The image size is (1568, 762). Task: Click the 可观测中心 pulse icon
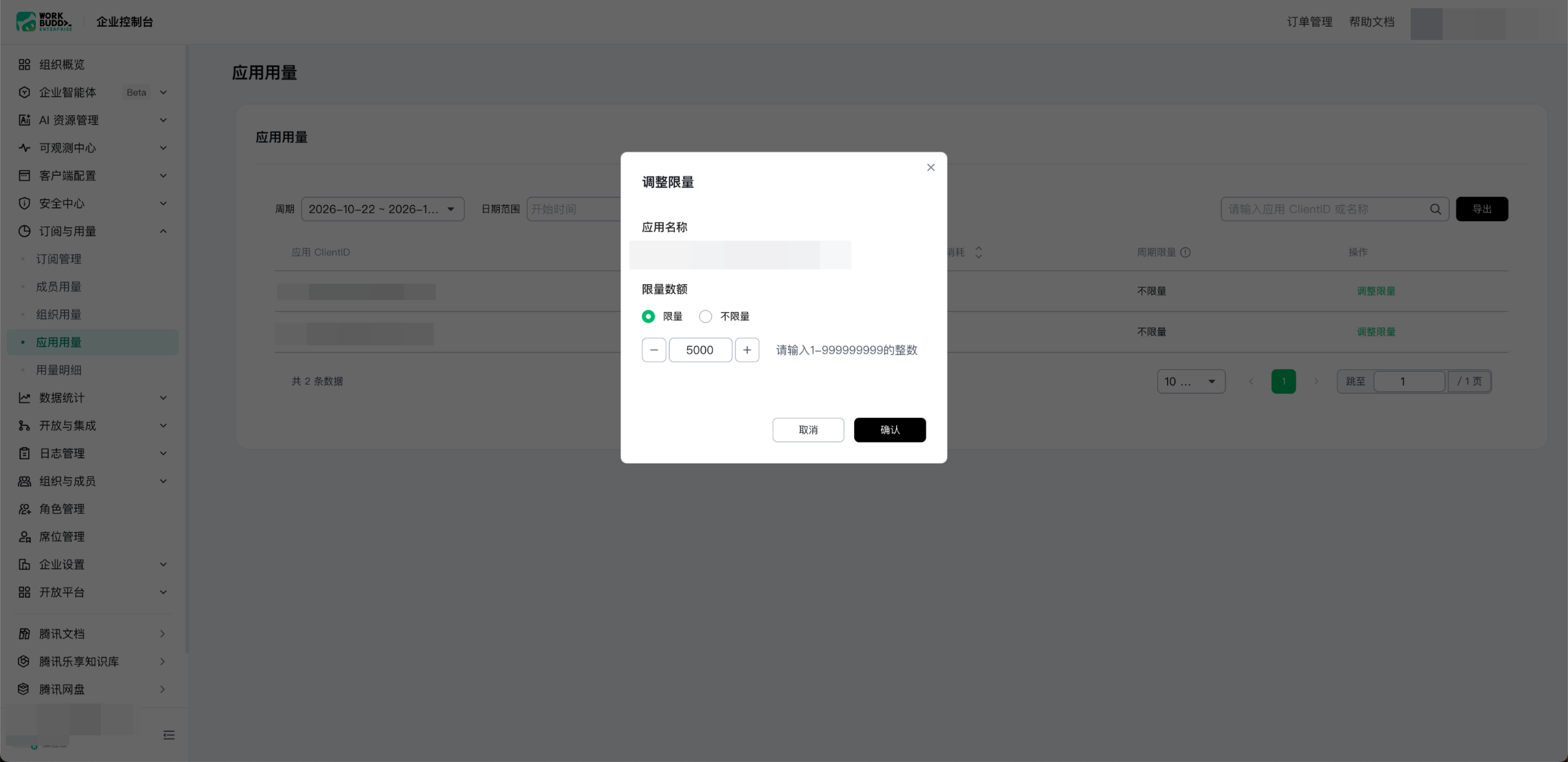[24, 148]
